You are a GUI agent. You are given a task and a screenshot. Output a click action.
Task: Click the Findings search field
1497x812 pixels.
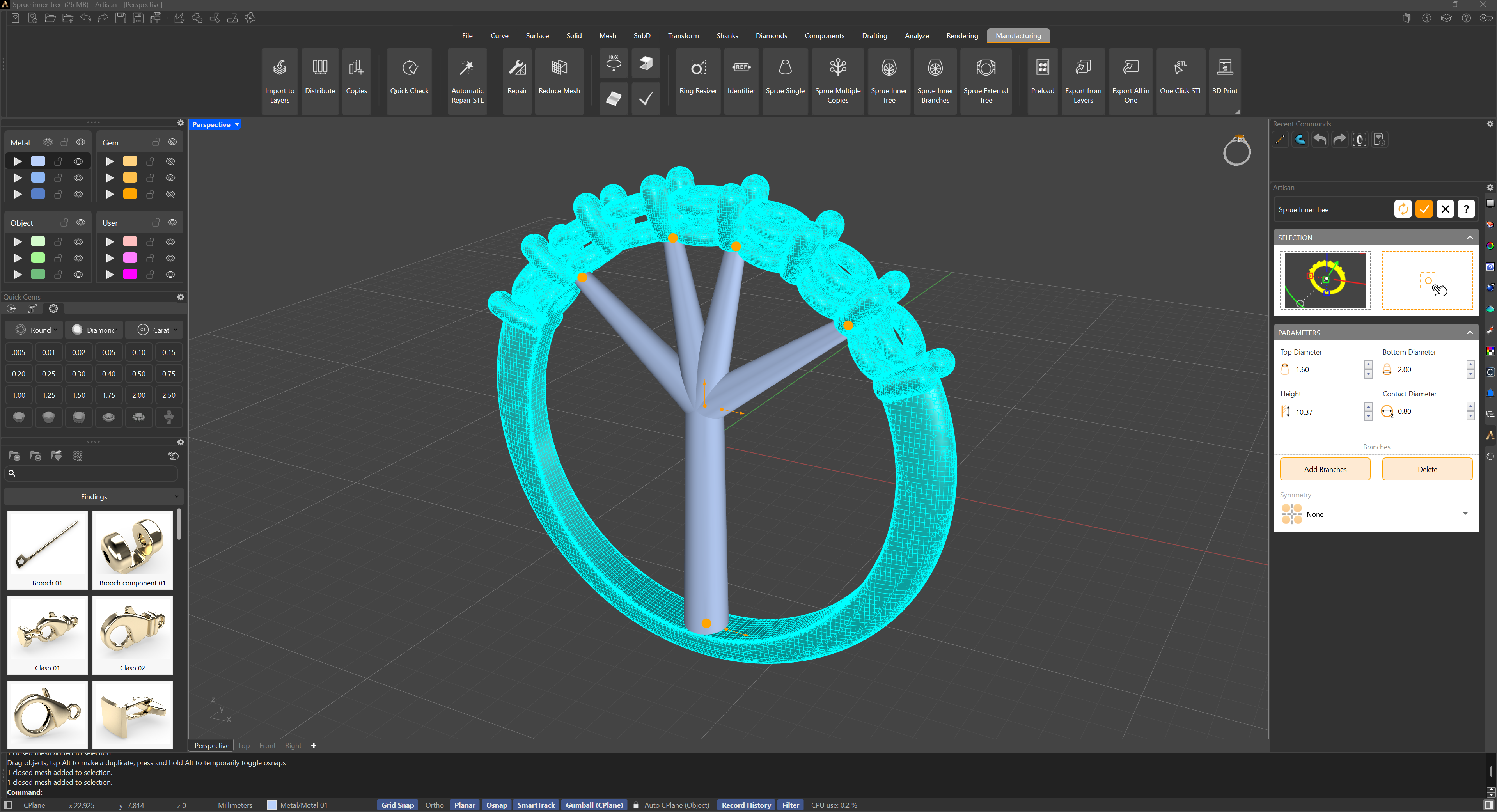tap(91, 474)
